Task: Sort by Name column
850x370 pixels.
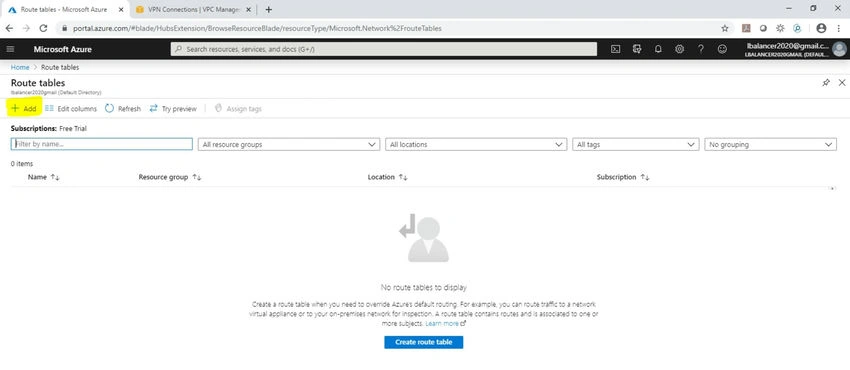Action: (43, 177)
